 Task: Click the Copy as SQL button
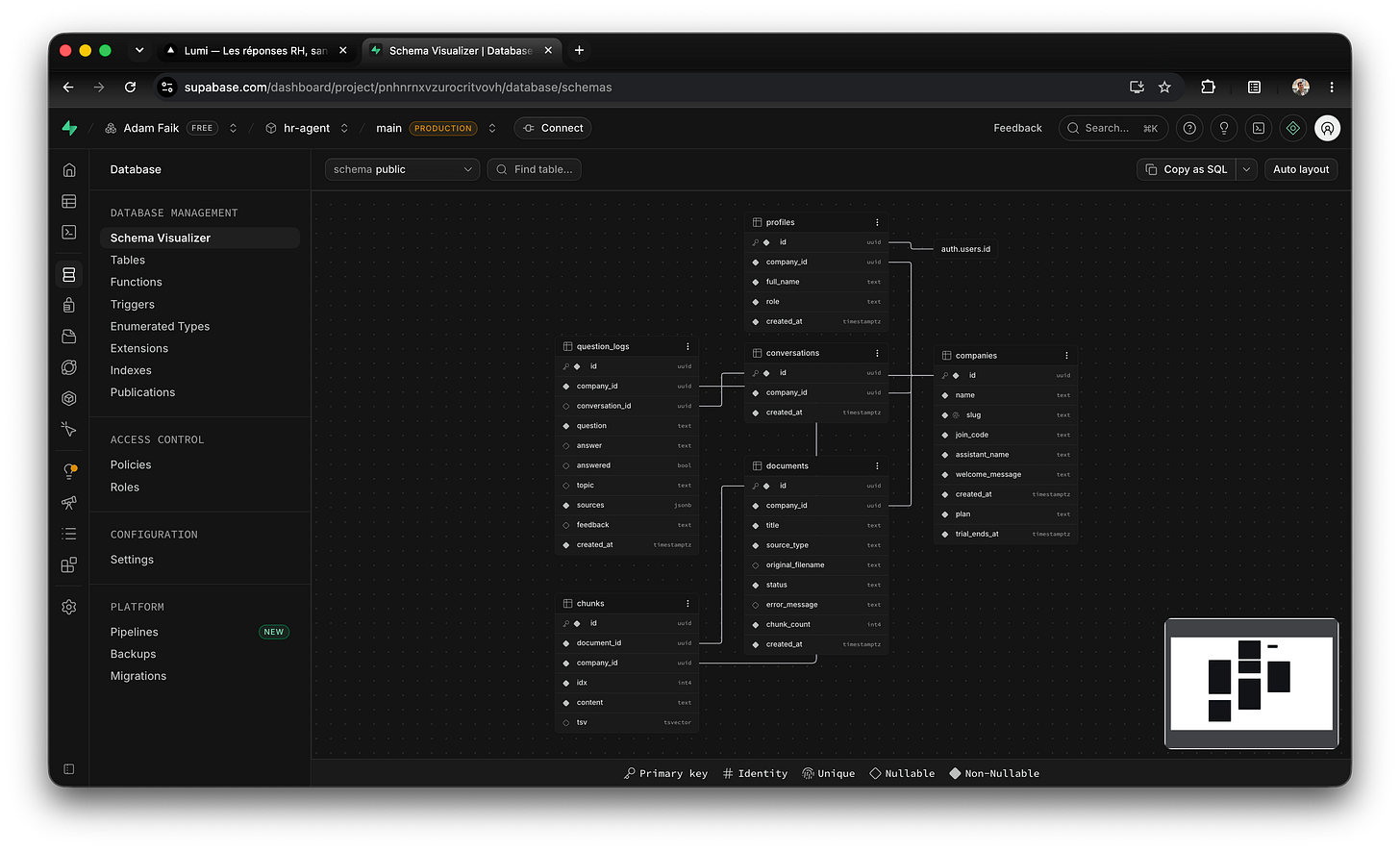tap(1187, 169)
